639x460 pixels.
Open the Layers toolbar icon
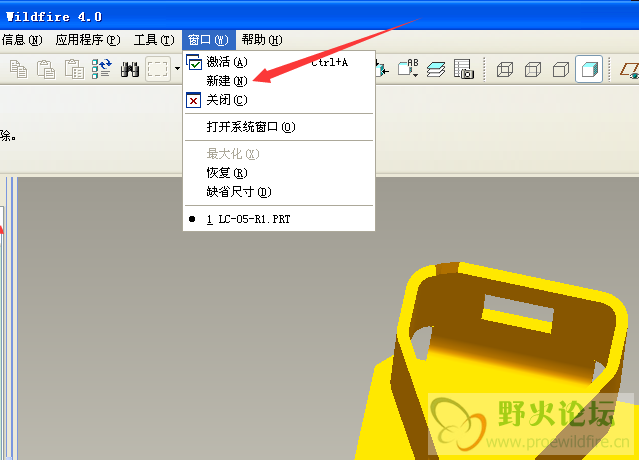point(436,69)
